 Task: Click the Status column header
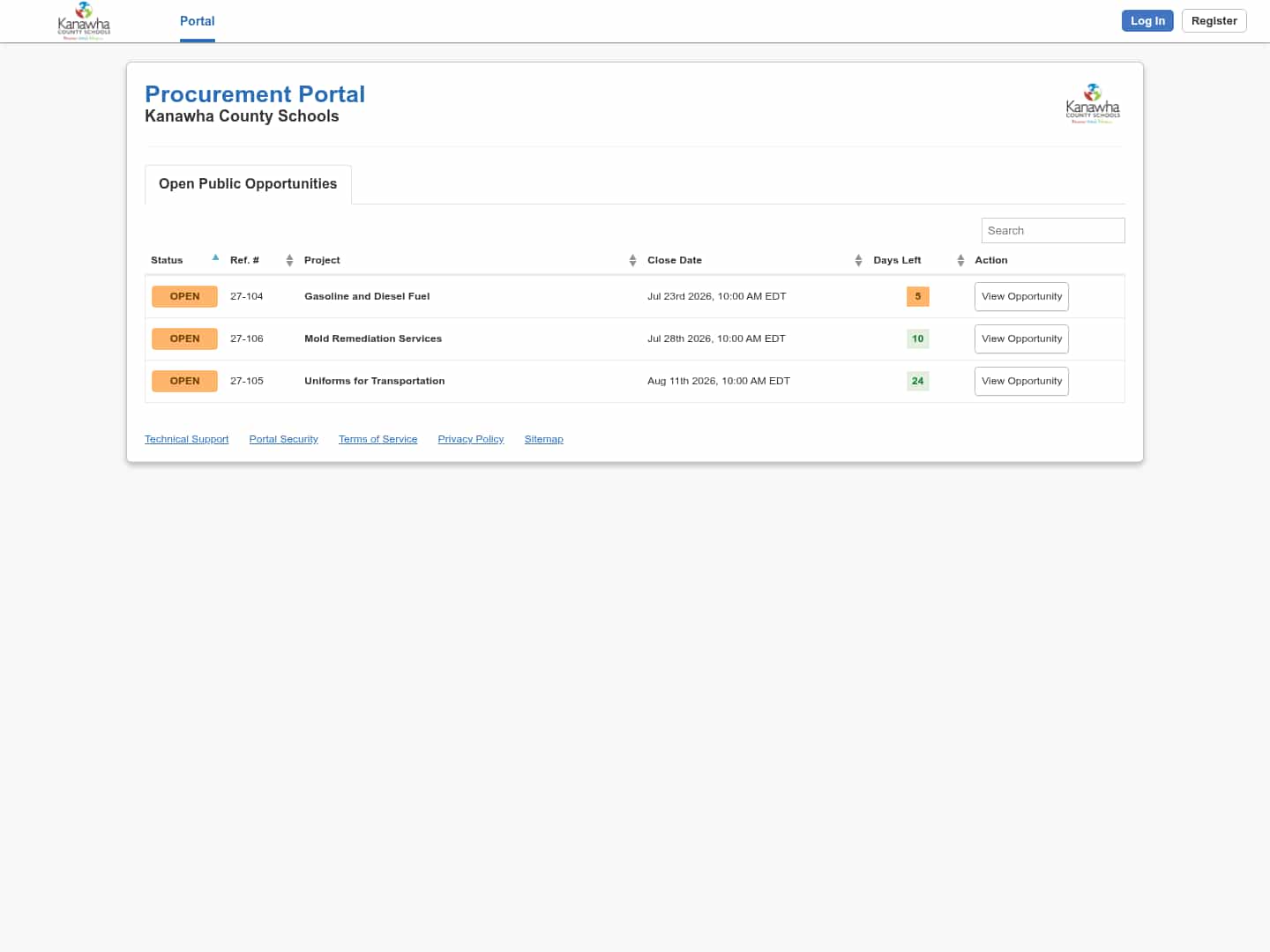coord(167,260)
